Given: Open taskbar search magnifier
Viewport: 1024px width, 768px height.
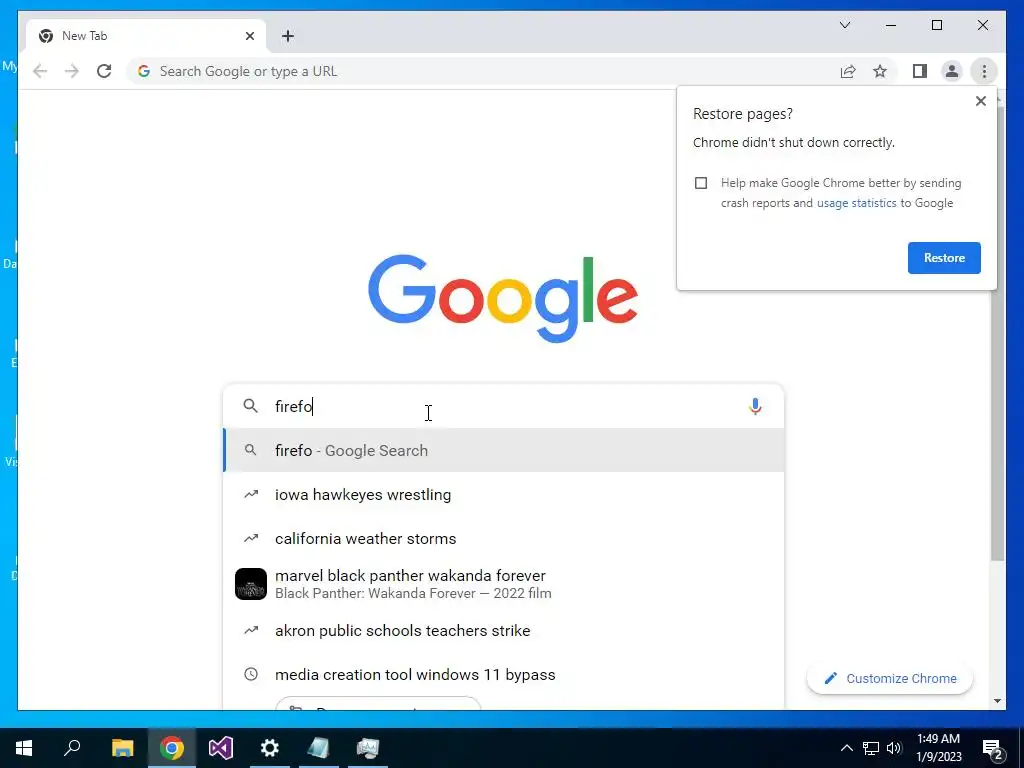Looking at the screenshot, I should (72, 748).
